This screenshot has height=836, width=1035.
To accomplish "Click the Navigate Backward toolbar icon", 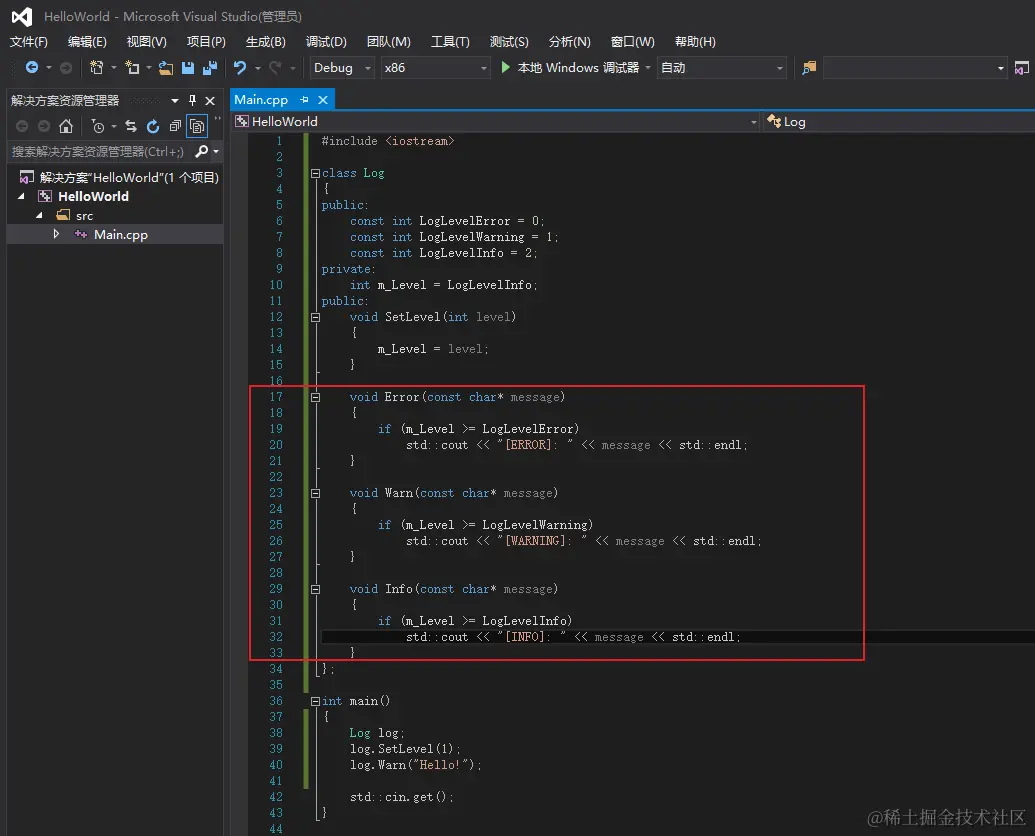I will pos(32,68).
